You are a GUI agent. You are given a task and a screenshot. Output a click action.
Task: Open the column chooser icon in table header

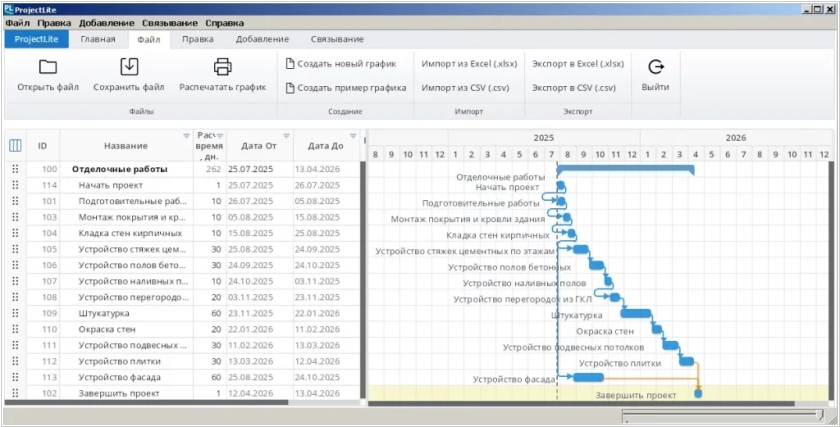point(16,145)
